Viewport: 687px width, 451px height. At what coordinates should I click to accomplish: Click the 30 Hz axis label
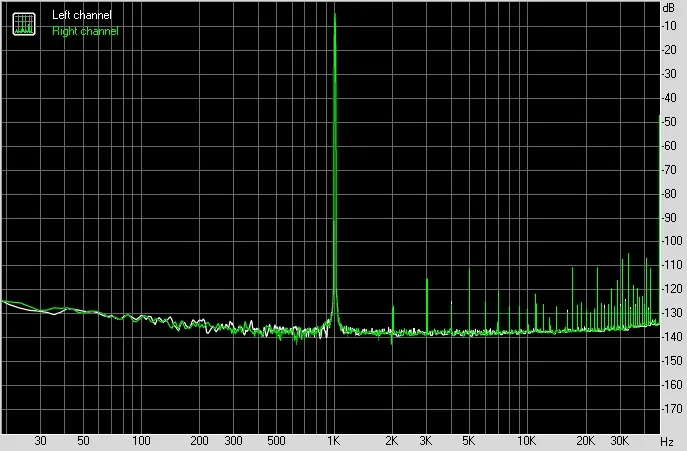click(x=40, y=440)
